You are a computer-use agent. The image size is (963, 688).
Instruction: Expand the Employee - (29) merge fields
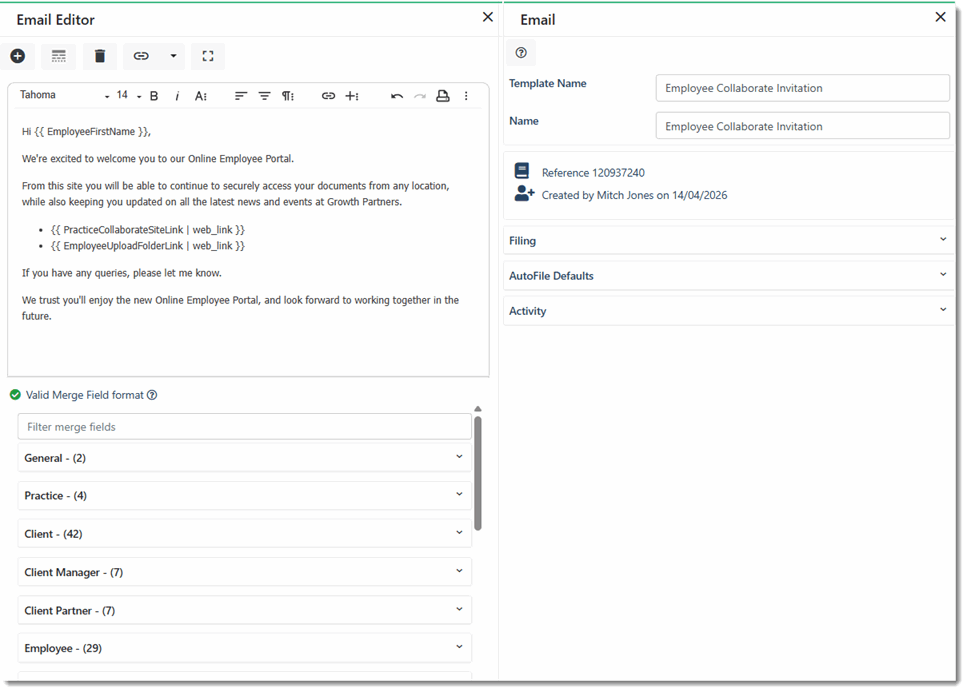pos(244,648)
